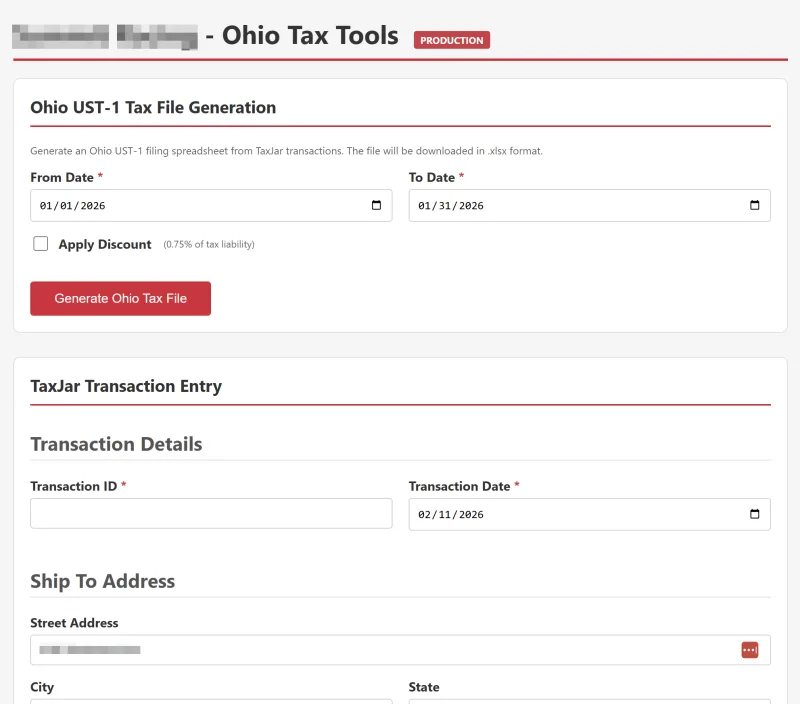Viewport: 800px width, 704px height.
Task: Enable the Apply Discount checkbox
Action: [40, 243]
